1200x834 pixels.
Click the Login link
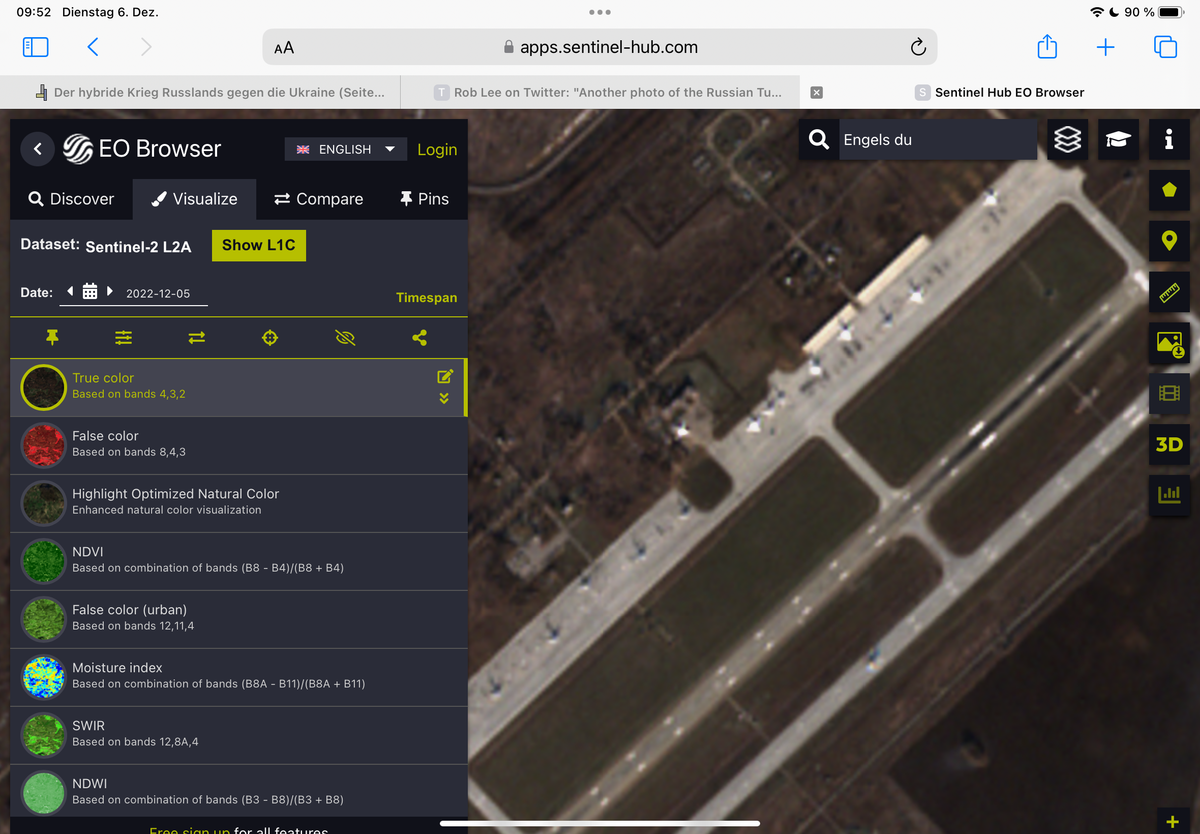click(x=437, y=149)
